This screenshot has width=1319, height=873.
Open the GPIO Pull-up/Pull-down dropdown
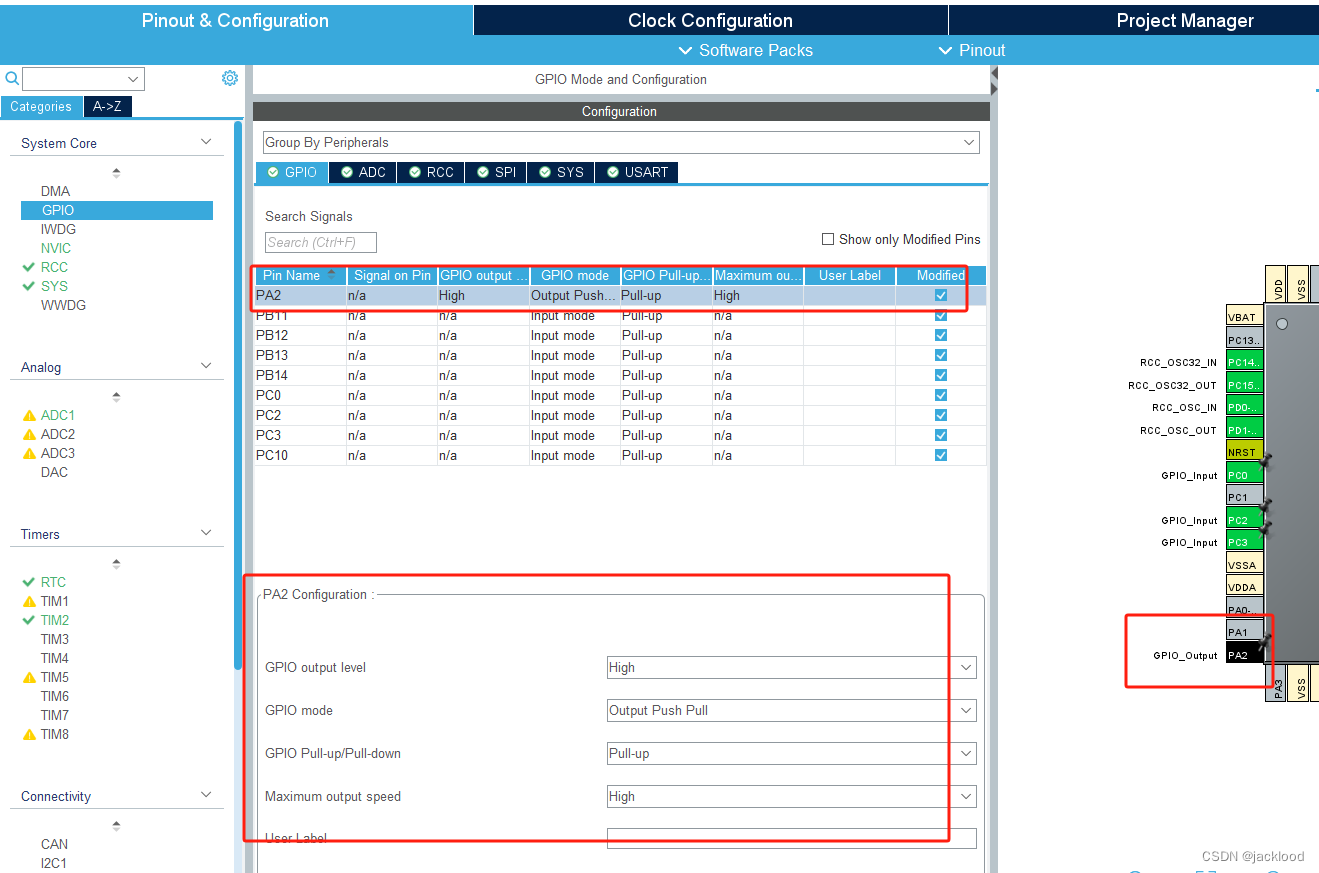coord(791,753)
